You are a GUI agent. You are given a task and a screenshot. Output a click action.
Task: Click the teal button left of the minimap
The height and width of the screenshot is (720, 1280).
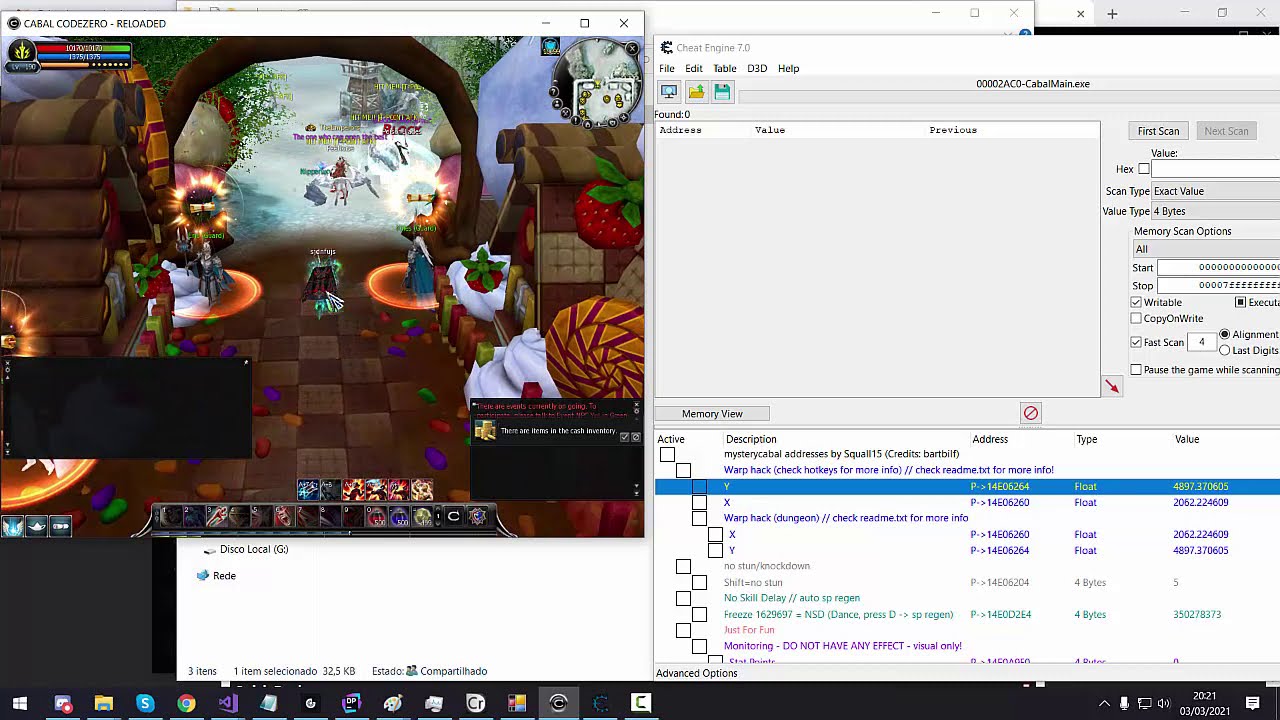pos(550,47)
